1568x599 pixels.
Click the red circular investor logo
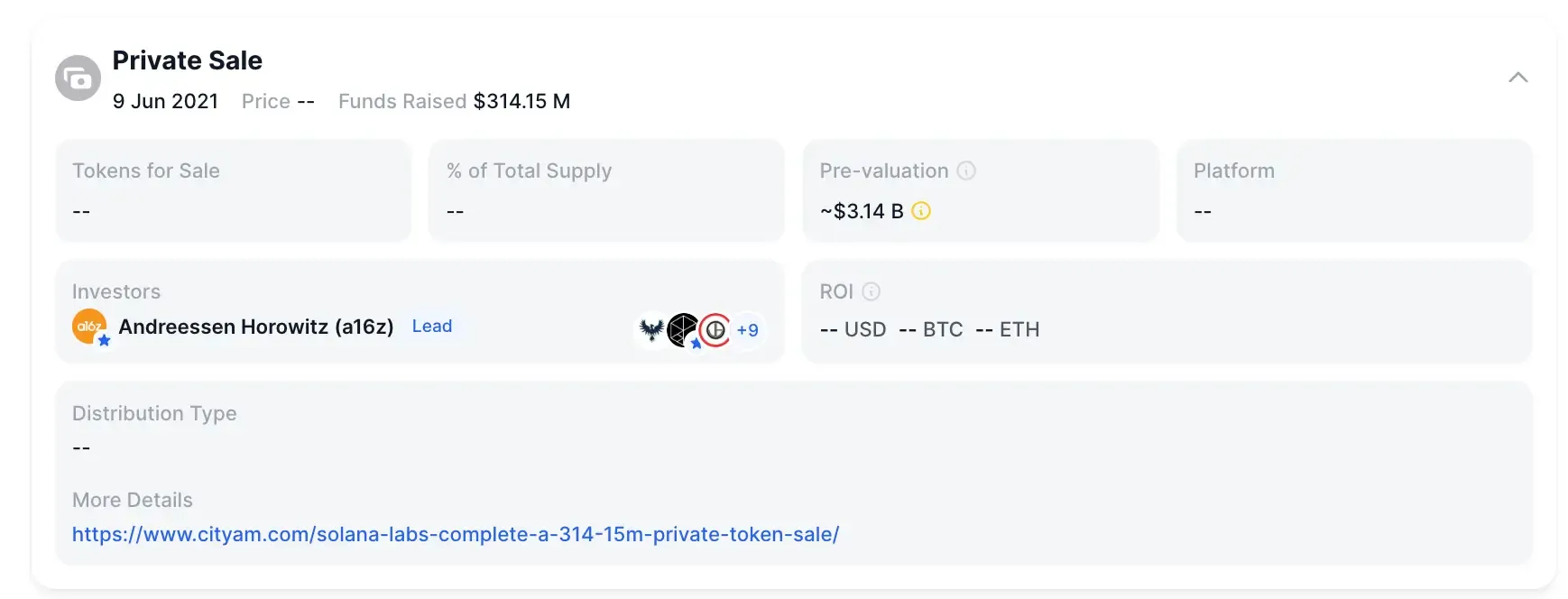pos(715,330)
